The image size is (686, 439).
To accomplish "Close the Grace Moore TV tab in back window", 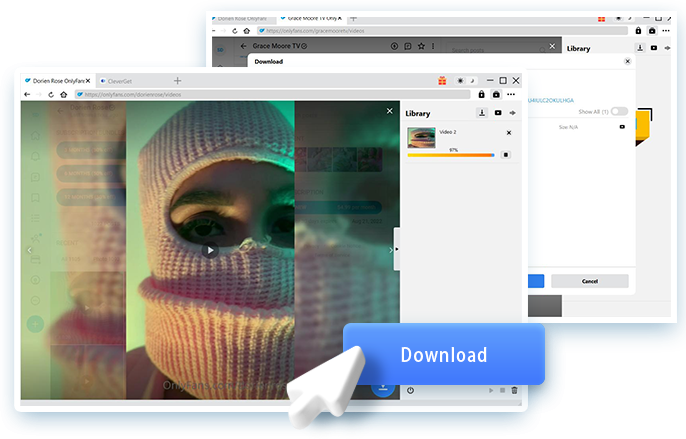I will click(x=340, y=18).
